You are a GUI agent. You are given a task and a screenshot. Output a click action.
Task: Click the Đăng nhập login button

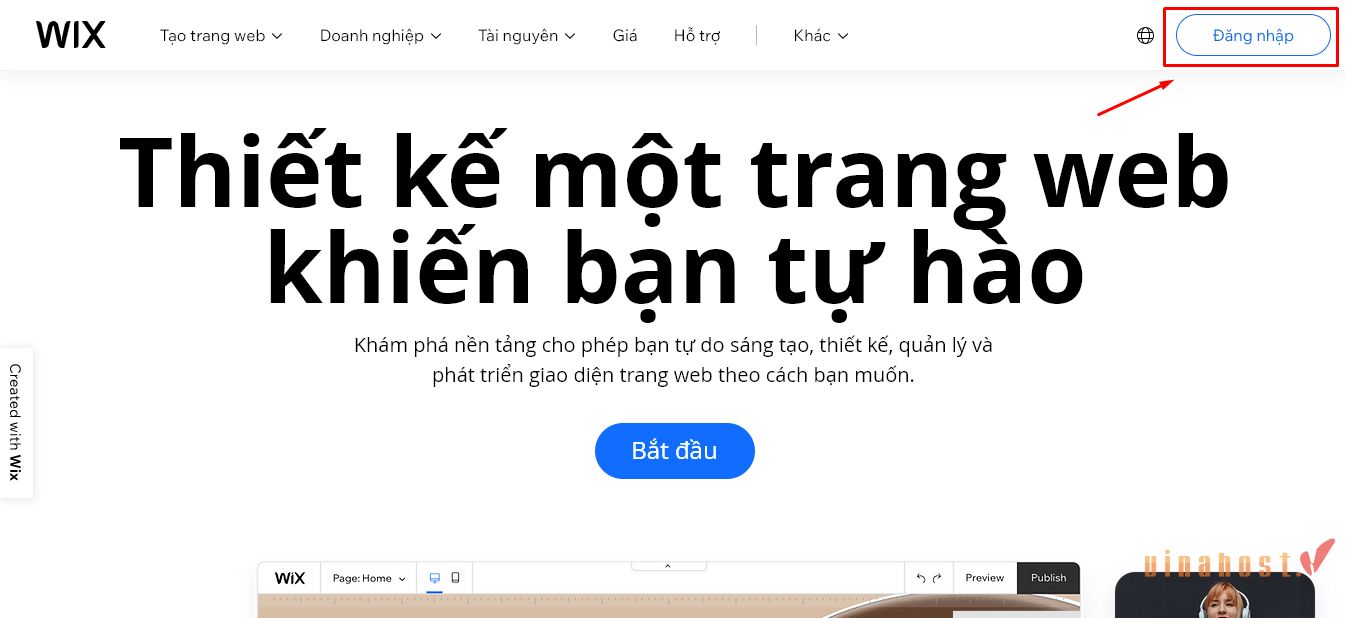(1253, 36)
